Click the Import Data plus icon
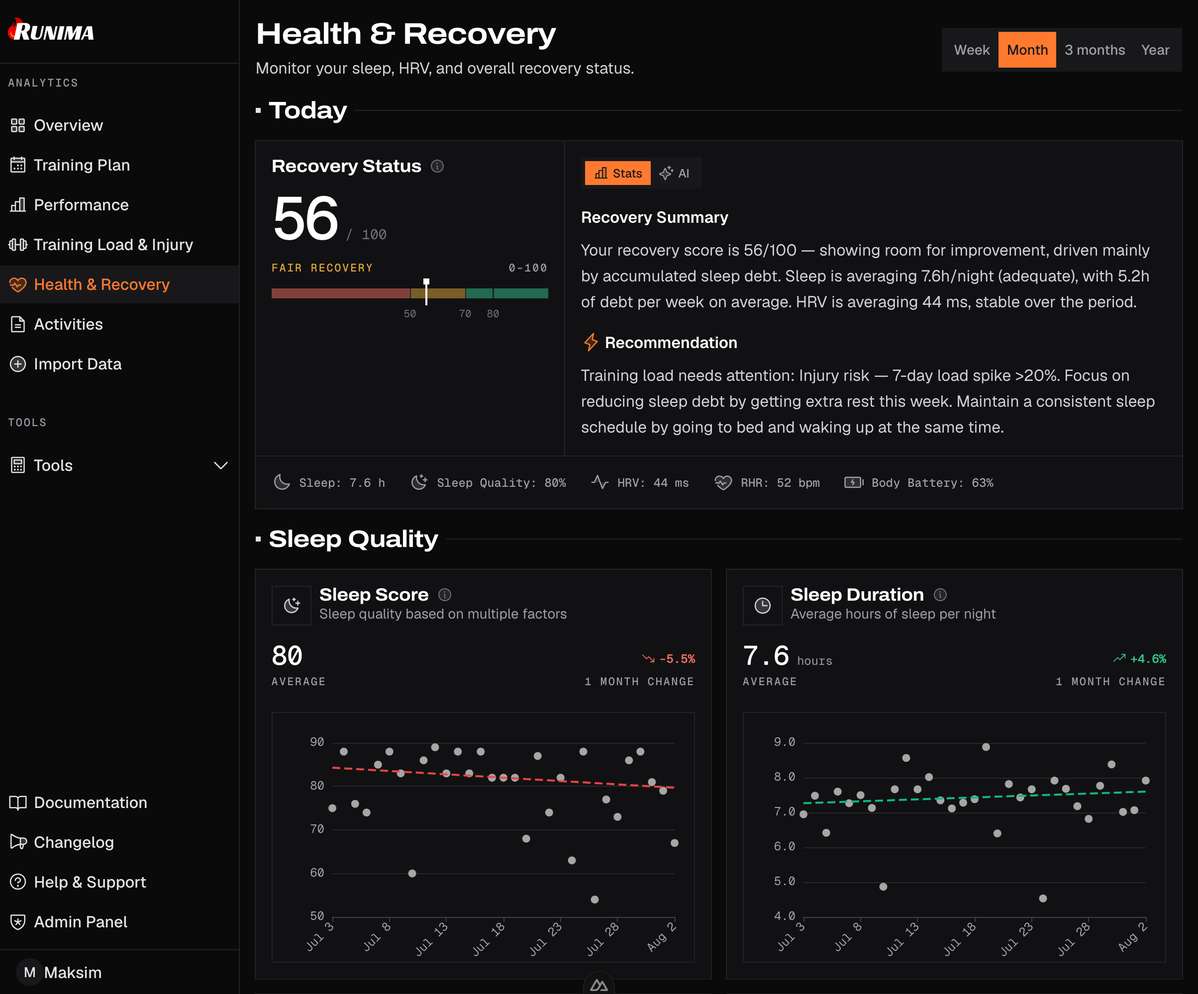The width and height of the screenshot is (1198, 994). [x=18, y=364]
